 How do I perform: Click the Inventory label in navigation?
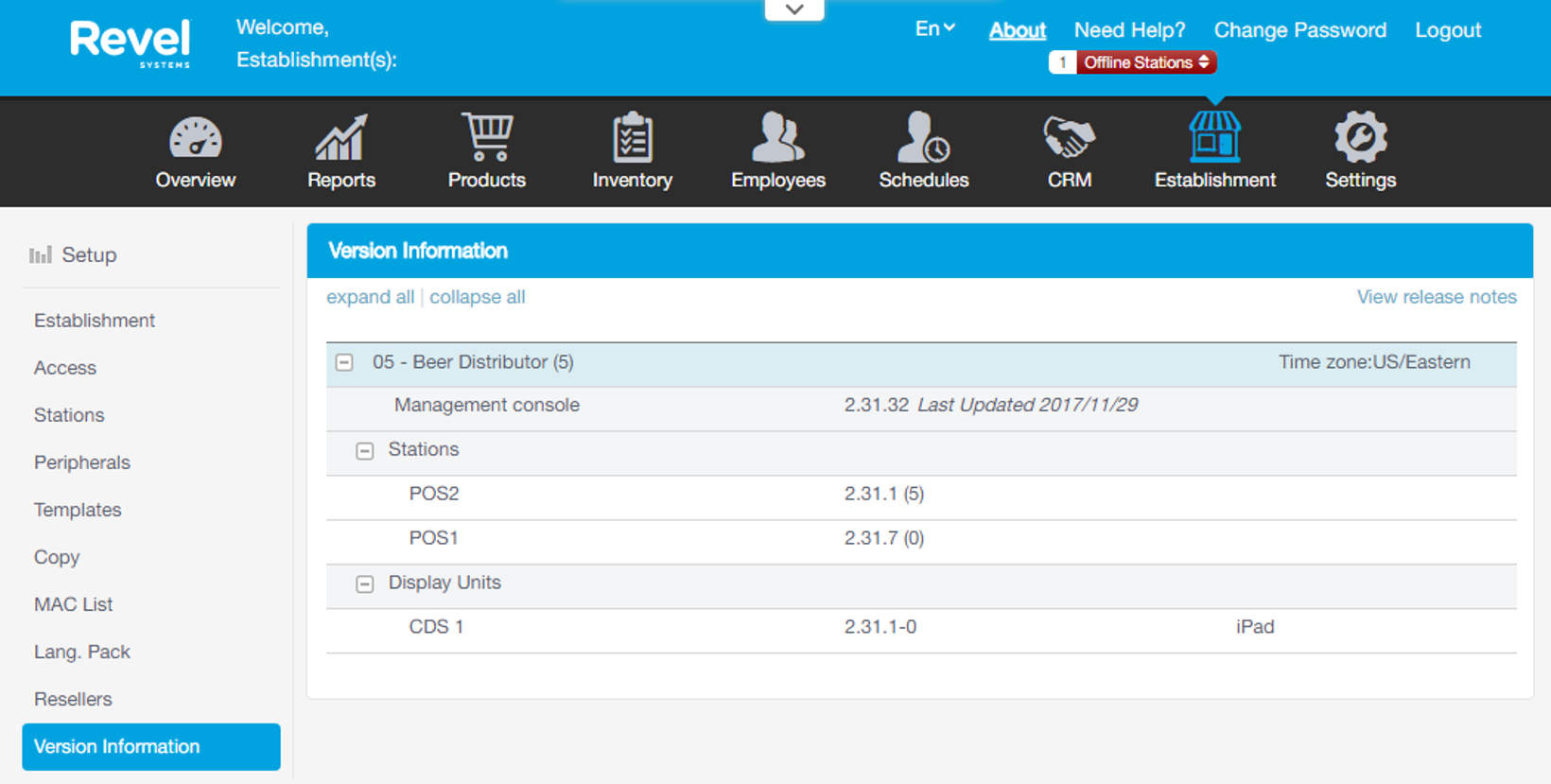click(x=633, y=180)
